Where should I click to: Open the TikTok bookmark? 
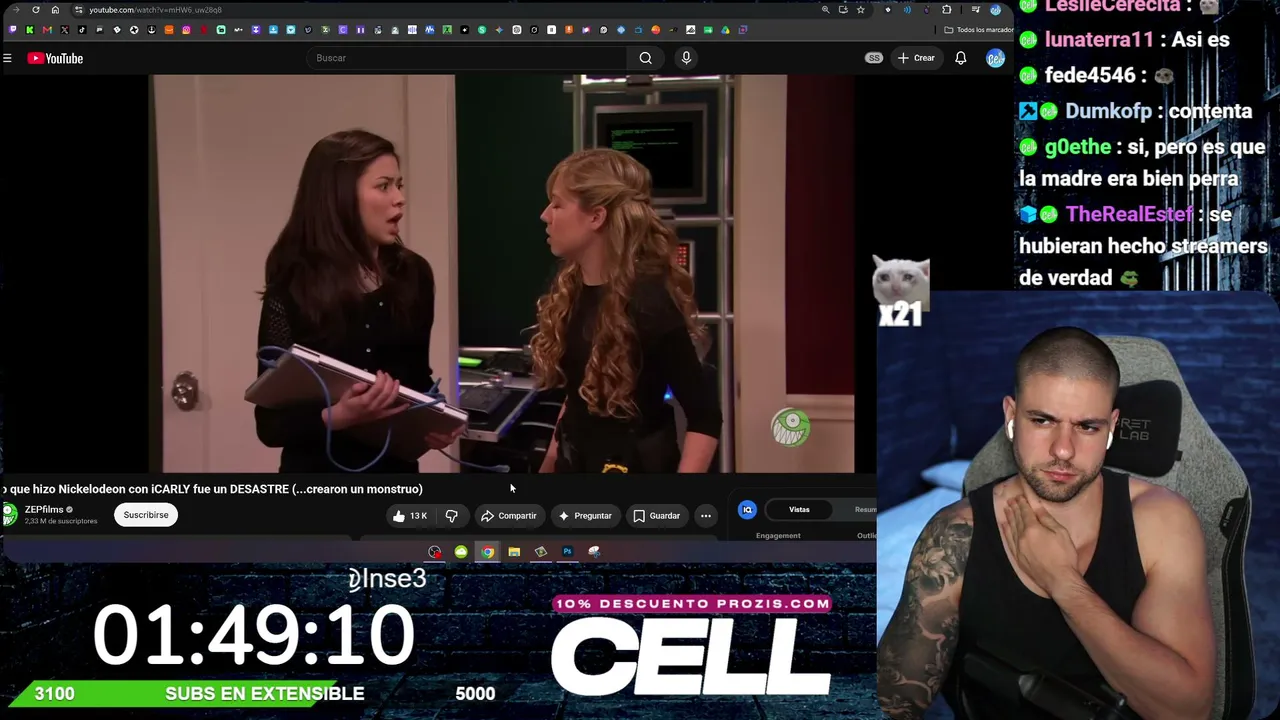82,30
